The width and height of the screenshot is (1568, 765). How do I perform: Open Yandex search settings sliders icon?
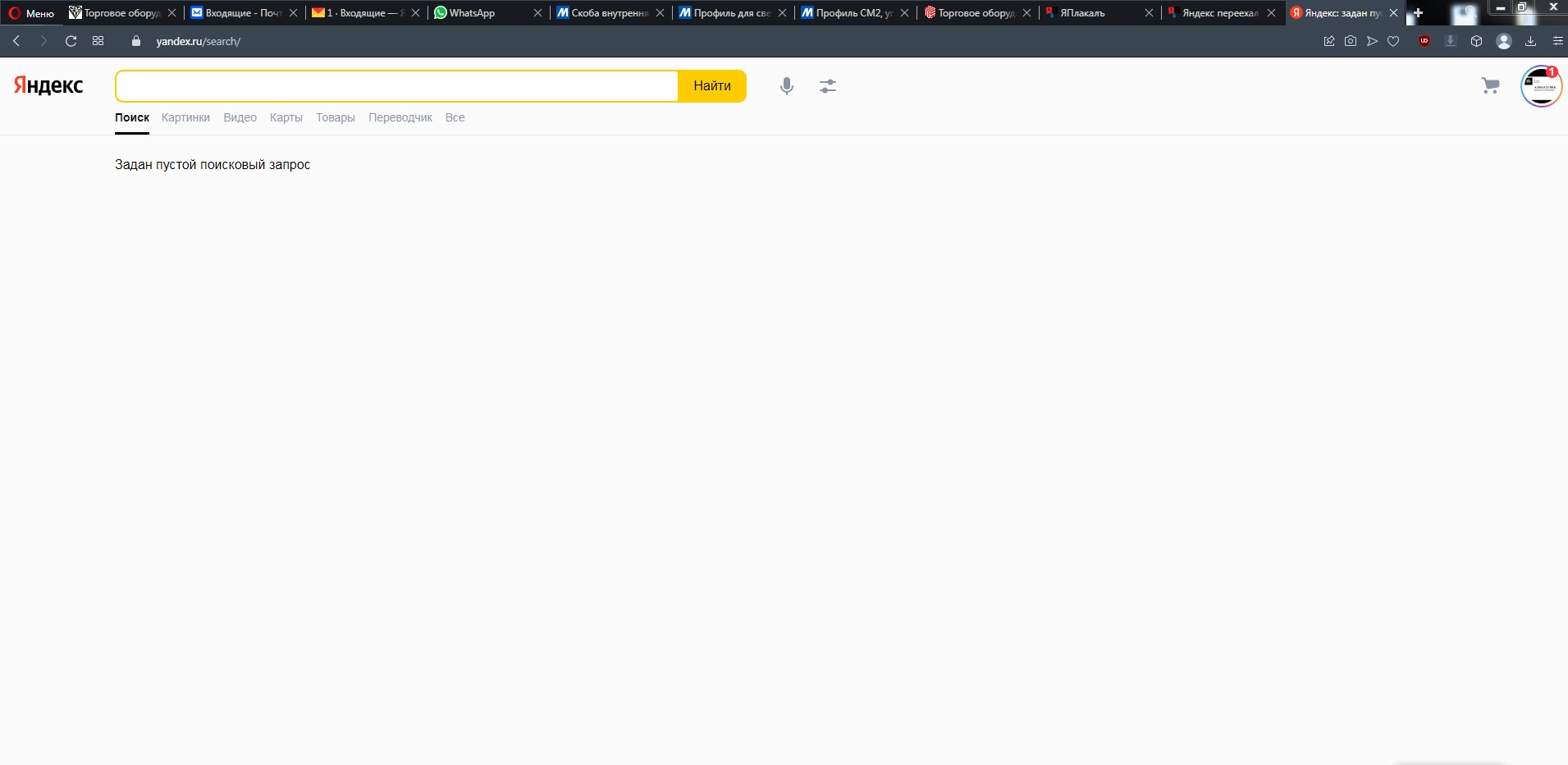click(828, 86)
